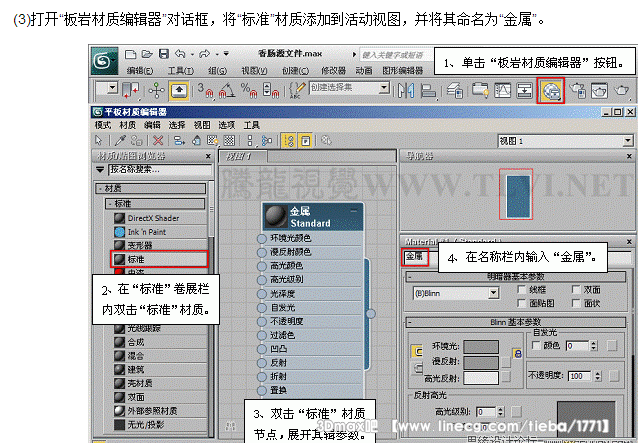Select 外部参照材质 in browser
Screen dimensions: 638x443
[160, 411]
